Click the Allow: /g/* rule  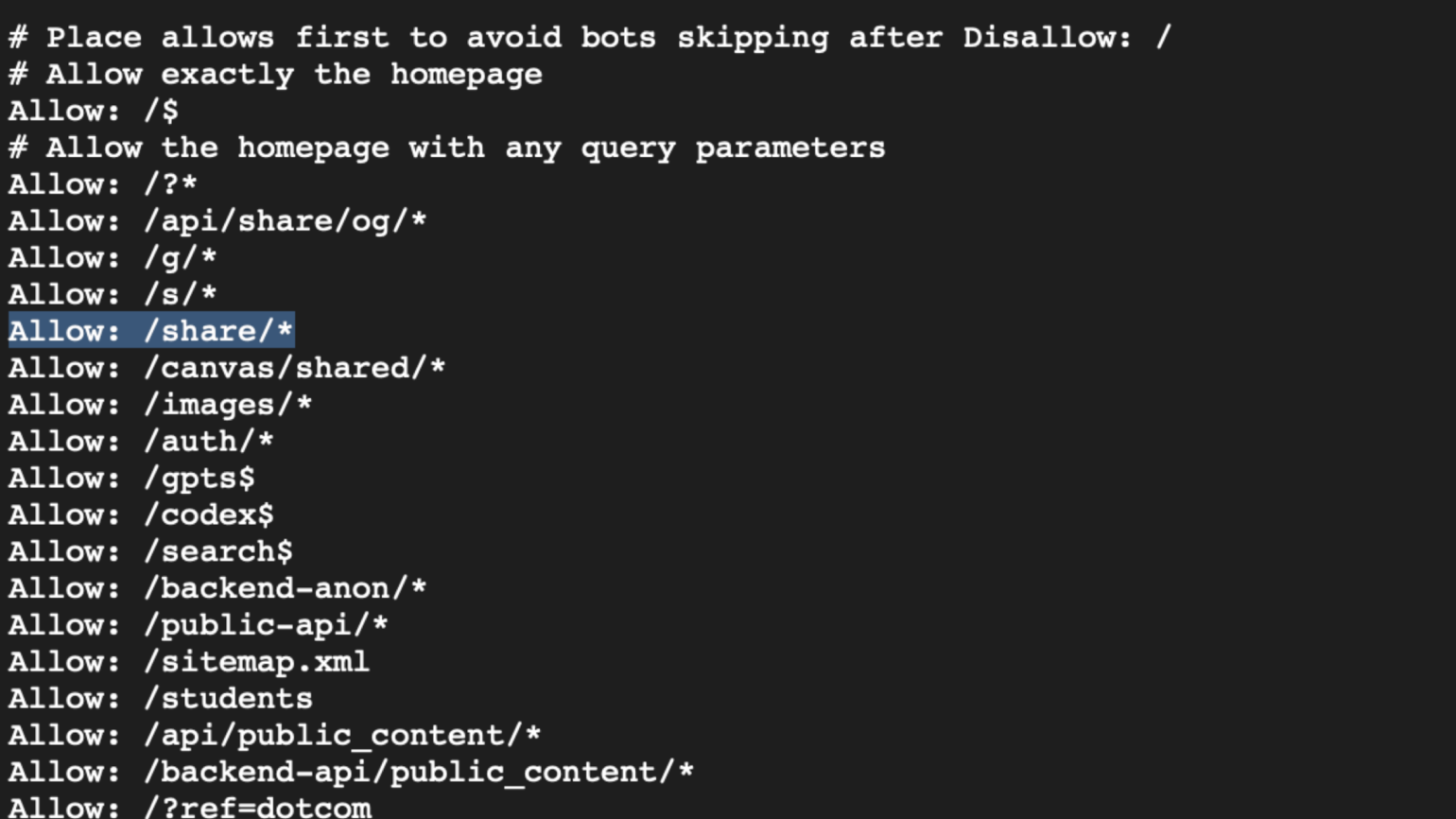tap(113, 258)
